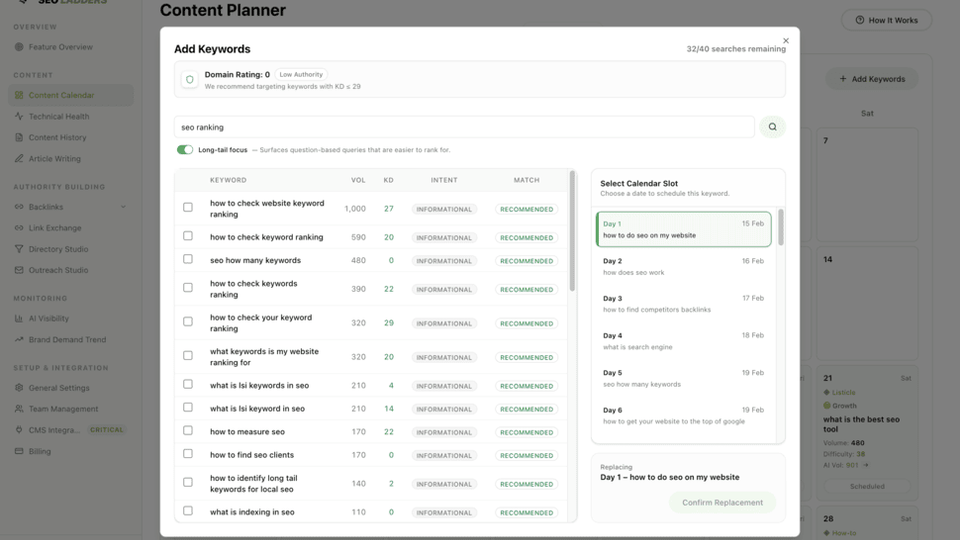Go to Feature Overview in the sidebar
960x540 pixels.
click(x=60, y=47)
